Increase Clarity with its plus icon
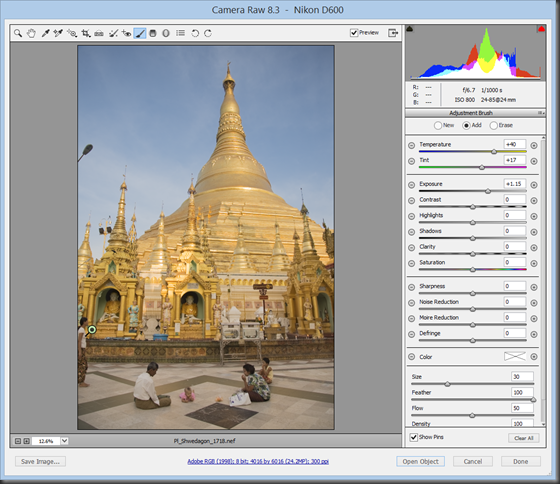Viewport: 560px width, 484px height. (534, 248)
